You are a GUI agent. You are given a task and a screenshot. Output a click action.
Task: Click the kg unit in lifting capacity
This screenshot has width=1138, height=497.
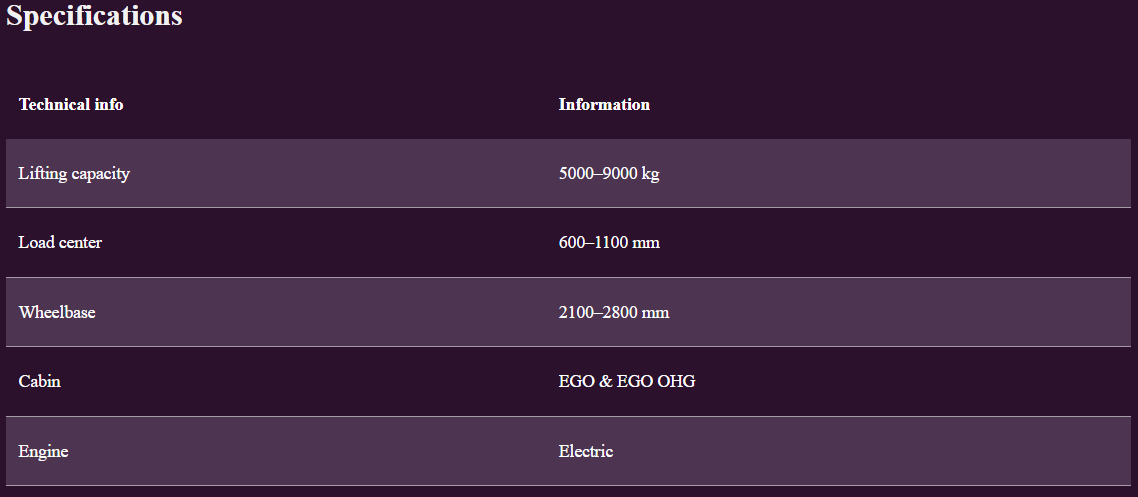tap(650, 174)
